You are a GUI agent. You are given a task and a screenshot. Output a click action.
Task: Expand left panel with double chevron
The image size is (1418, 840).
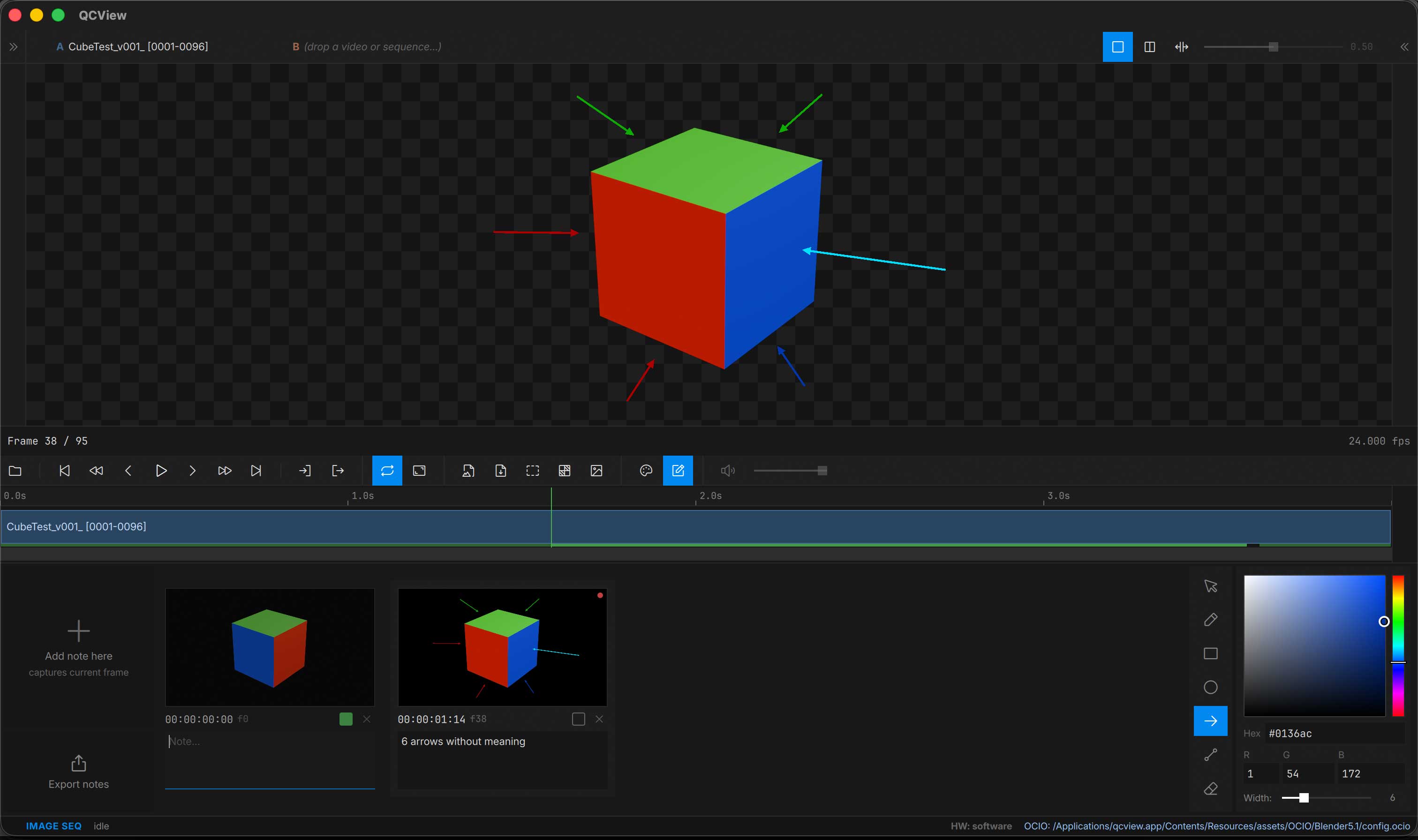pyautogui.click(x=14, y=47)
